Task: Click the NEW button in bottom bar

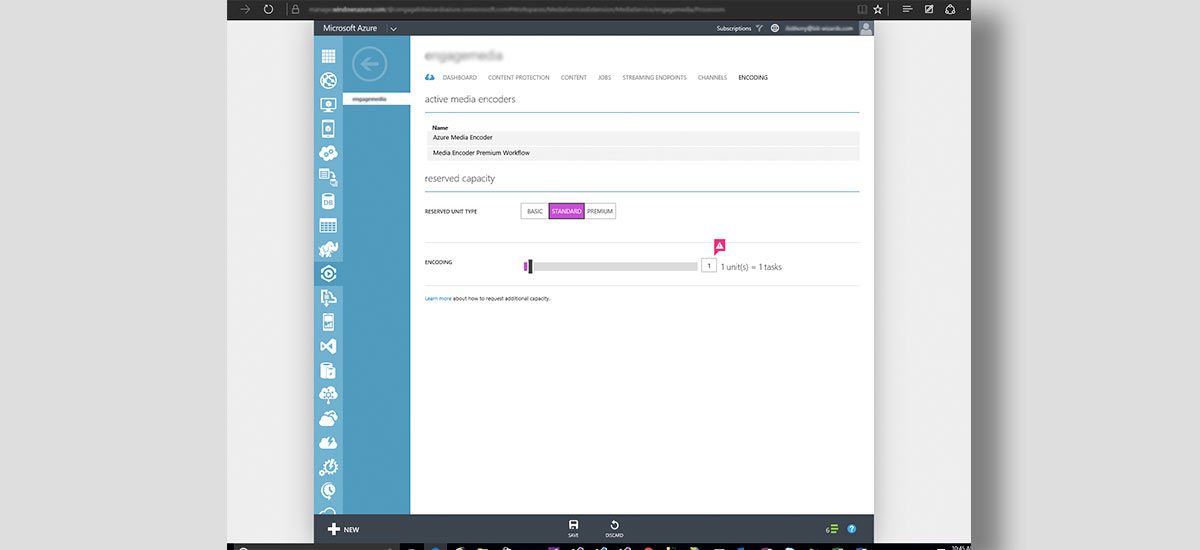Action: (343, 529)
